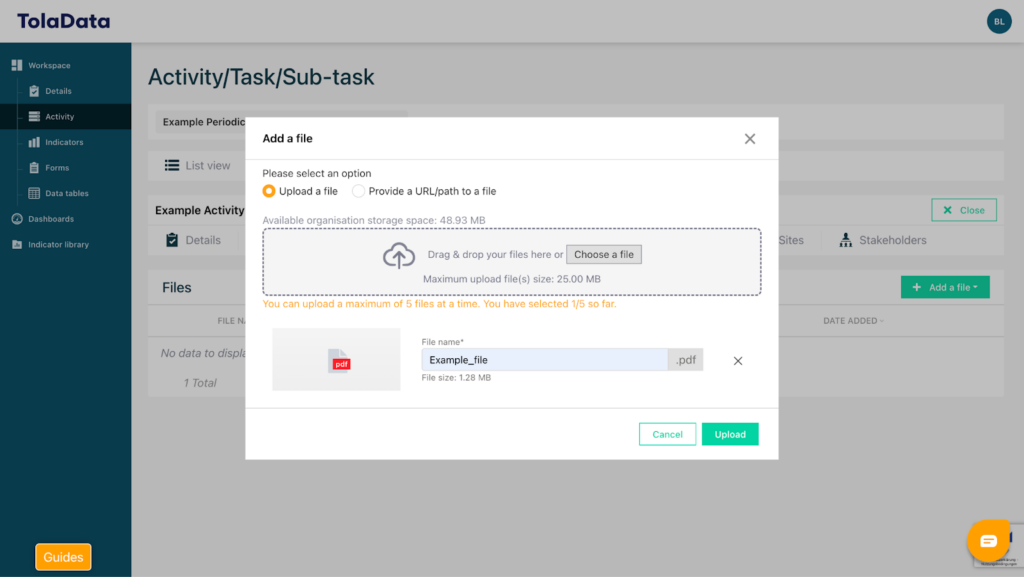Remove Example_file using the X icon
This screenshot has height=577, width=1024.
[738, 361]
